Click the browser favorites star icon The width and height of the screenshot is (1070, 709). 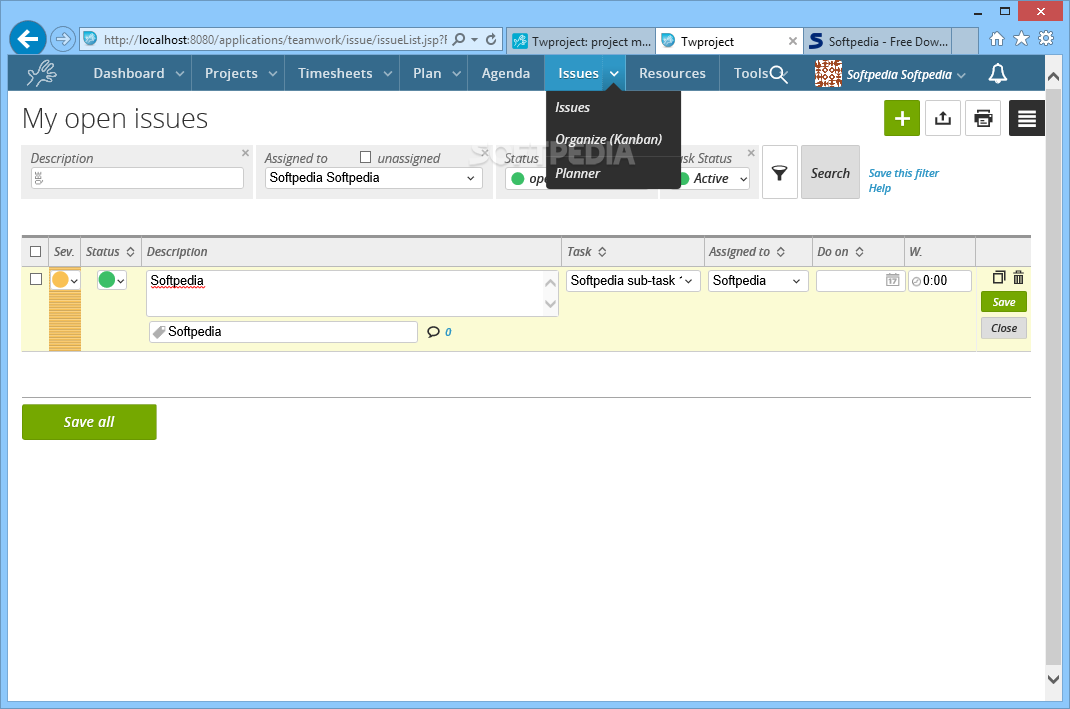click(1022, 39)
